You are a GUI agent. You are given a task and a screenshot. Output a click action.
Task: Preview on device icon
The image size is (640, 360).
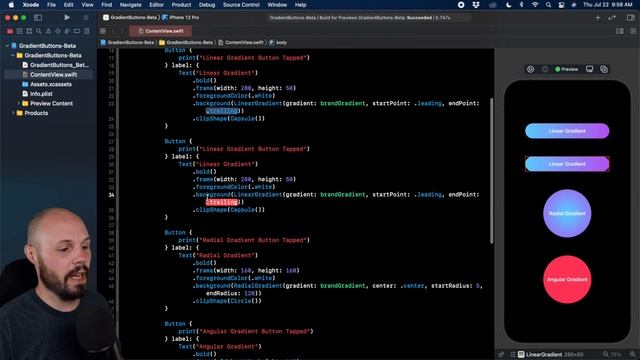coord(589,69)
